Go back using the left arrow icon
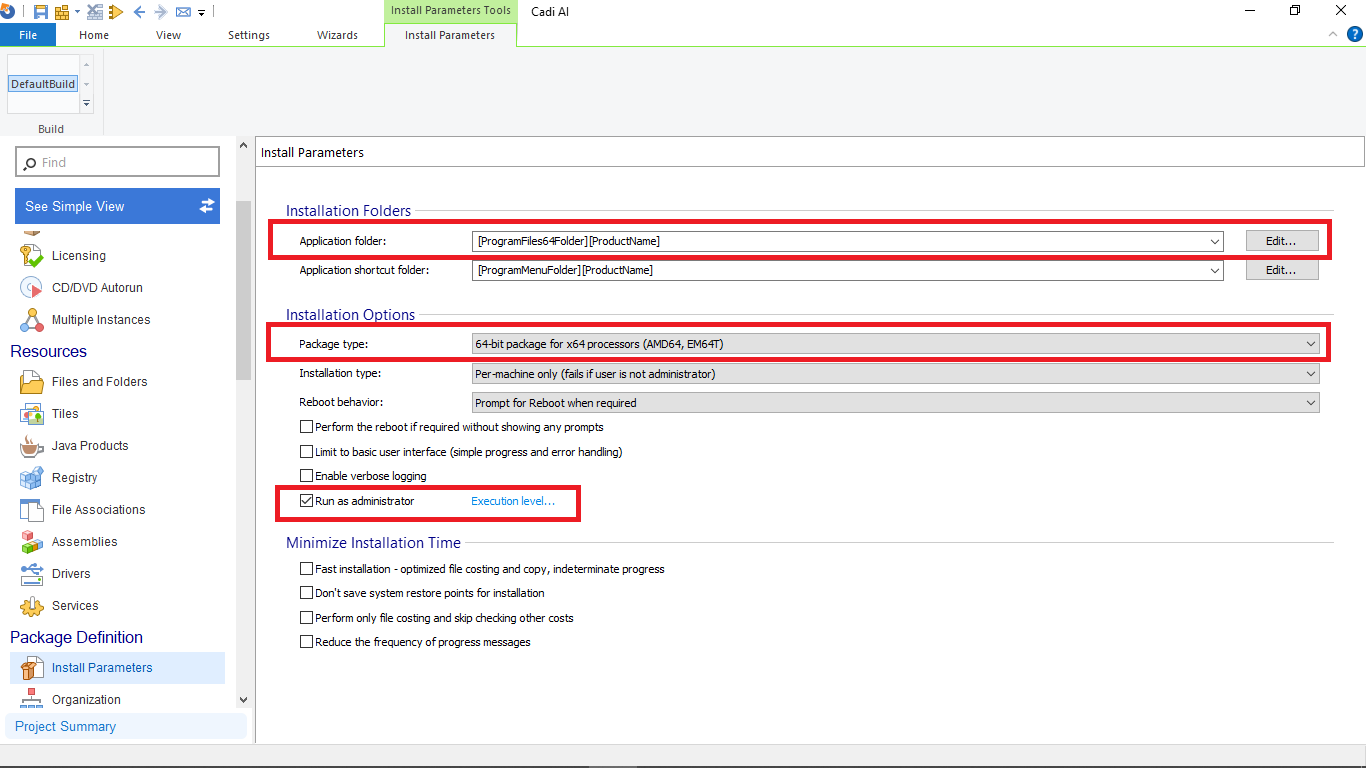The height and width of the screenshot is (768, 1366). point(139,12)
